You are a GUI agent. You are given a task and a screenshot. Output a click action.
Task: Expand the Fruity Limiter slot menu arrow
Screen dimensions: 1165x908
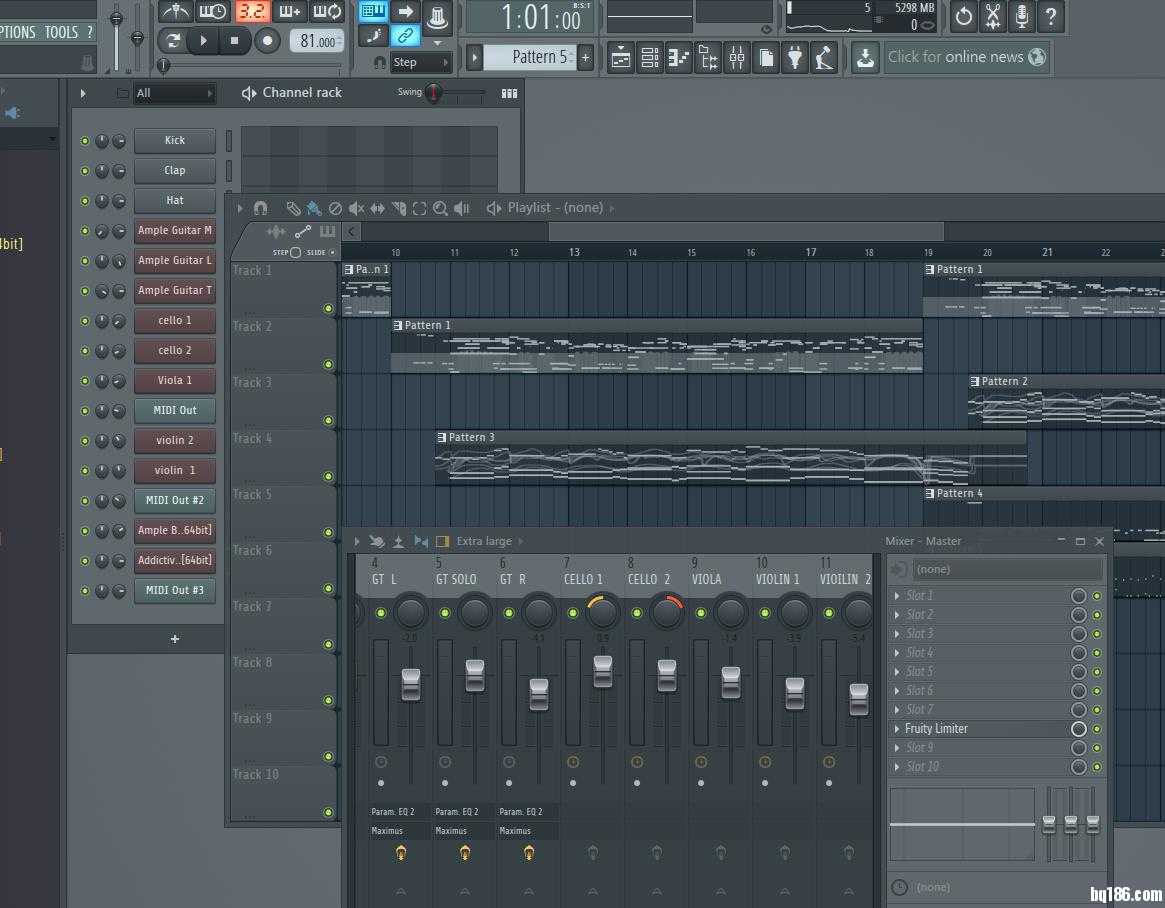(897, 729)
